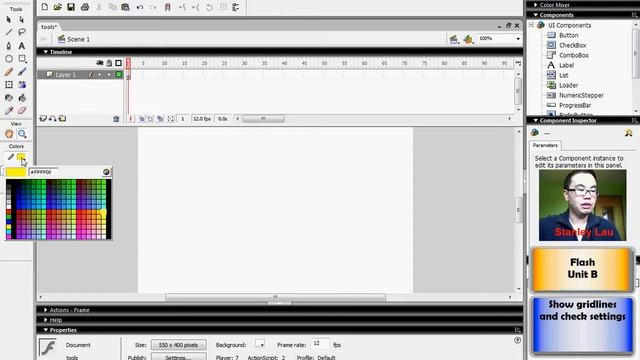640x360 pixels.
Task: Select the Rectangle tool
Action: tap(22, 59)
